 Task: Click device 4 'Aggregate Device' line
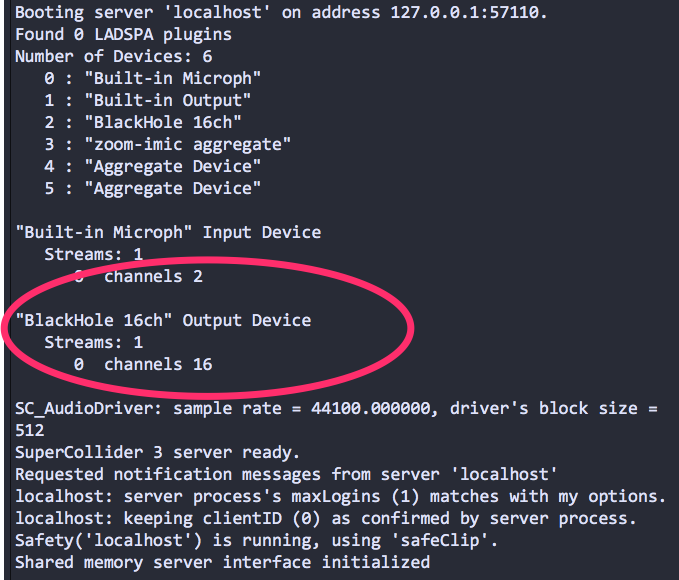coord(152,166)
